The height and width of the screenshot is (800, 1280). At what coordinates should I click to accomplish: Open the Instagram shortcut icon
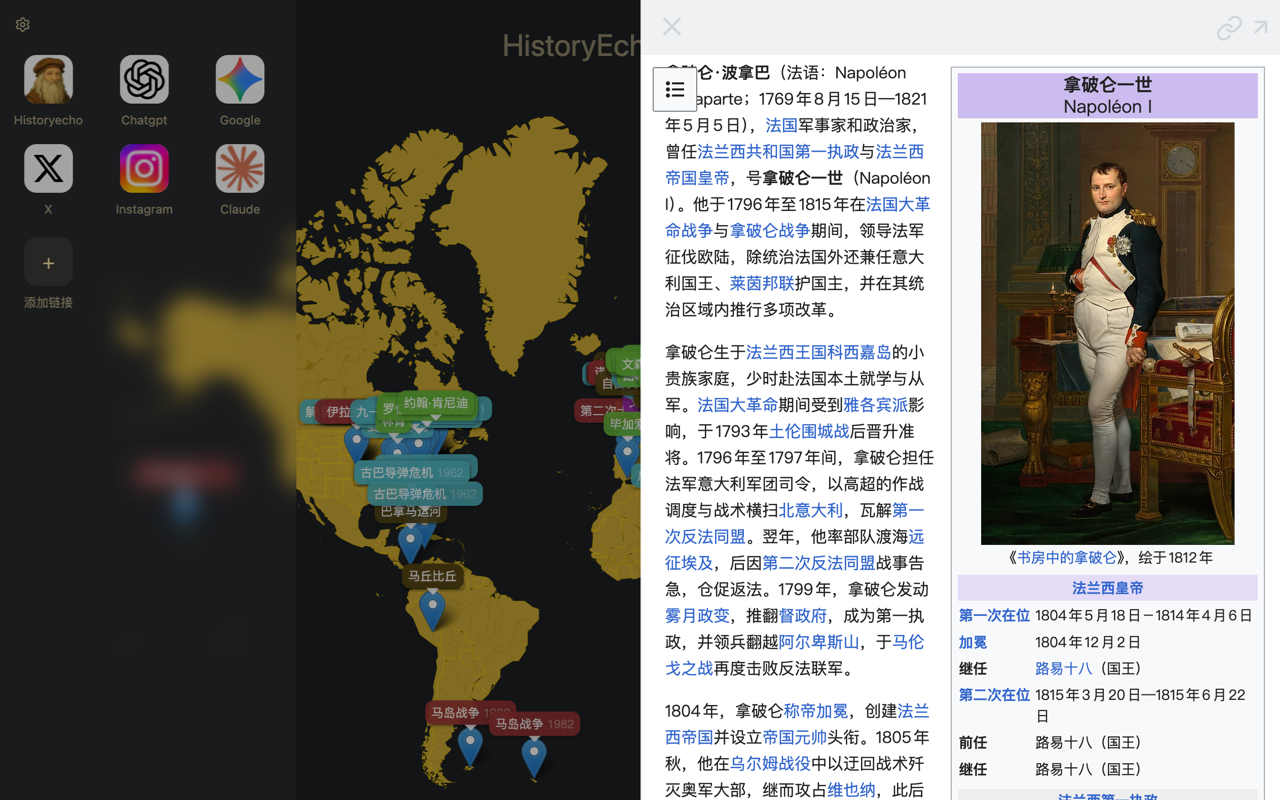coord(144,169)
